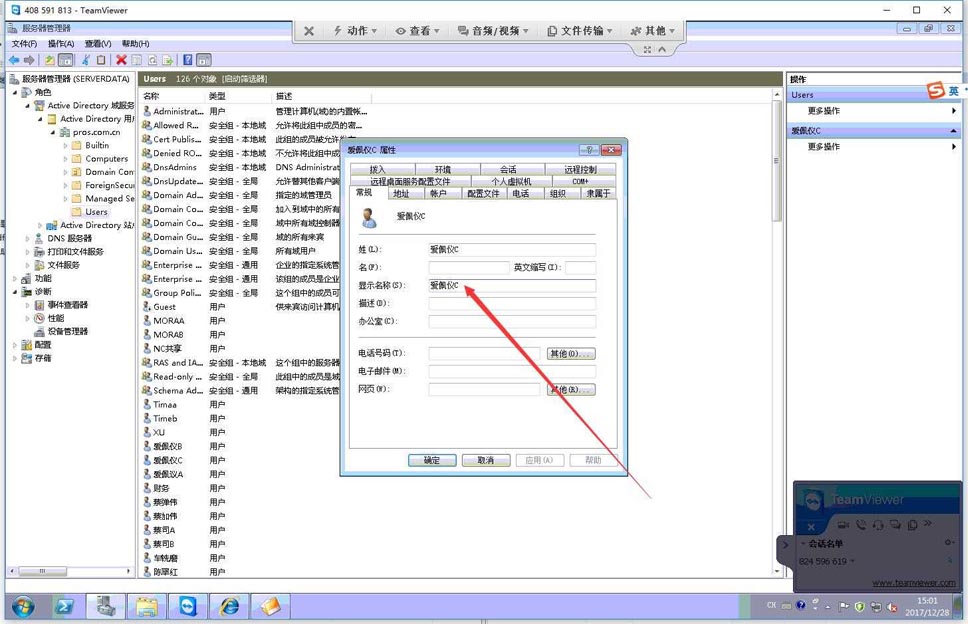This screenshot has height=624, width=968.
Task: Open the www.teamviewer.com link
Action: click(914, 583)
